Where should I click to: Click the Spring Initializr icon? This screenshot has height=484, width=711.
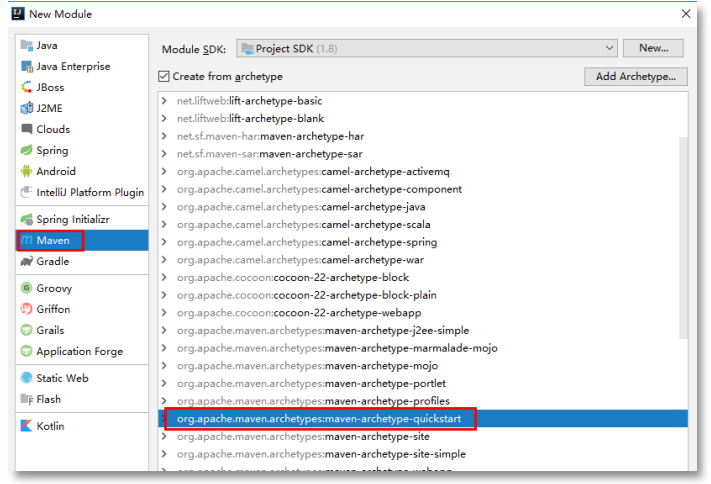[x=27, y=219]
